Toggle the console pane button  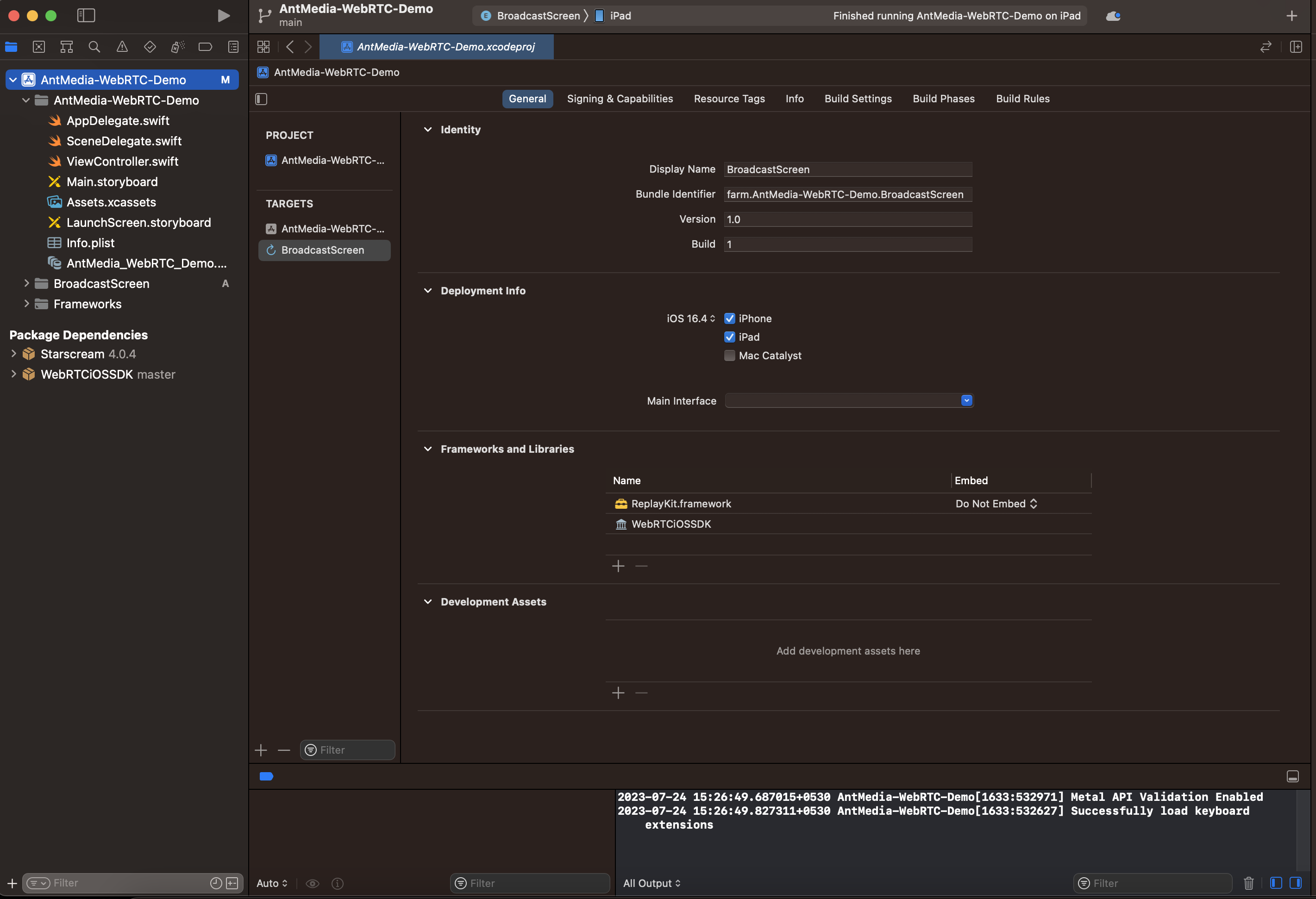1295,883
